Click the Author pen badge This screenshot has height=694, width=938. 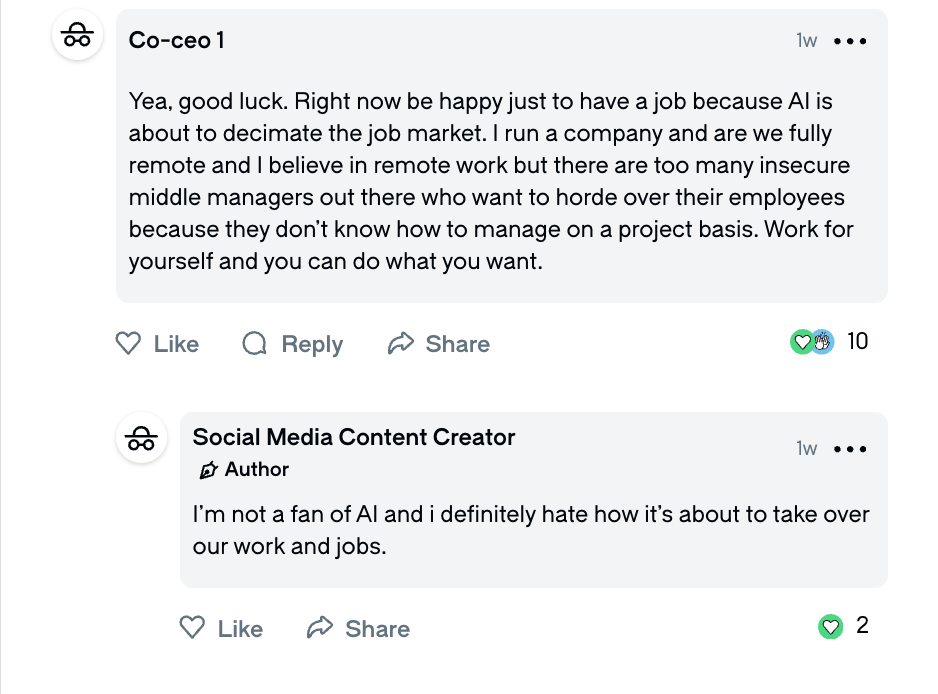(x=209, y=470)
